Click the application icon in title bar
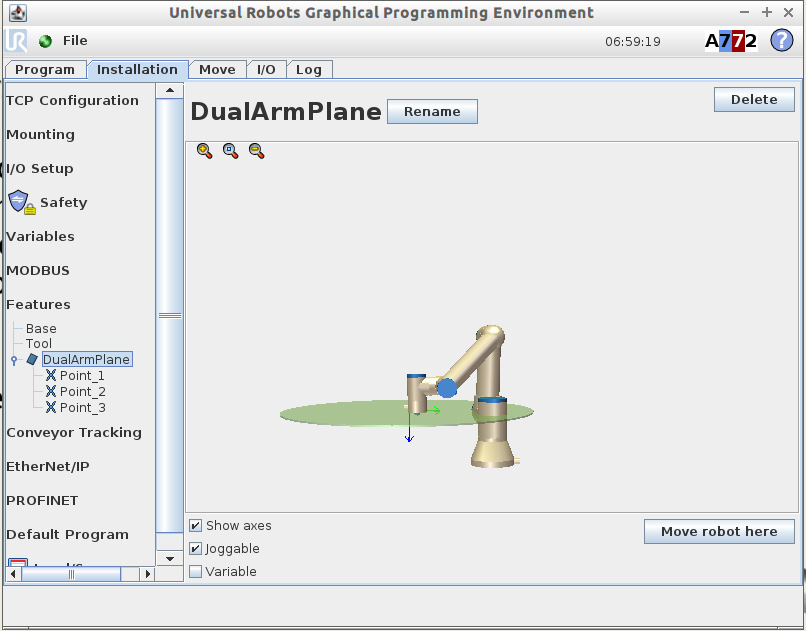 (x=18, y=12)
